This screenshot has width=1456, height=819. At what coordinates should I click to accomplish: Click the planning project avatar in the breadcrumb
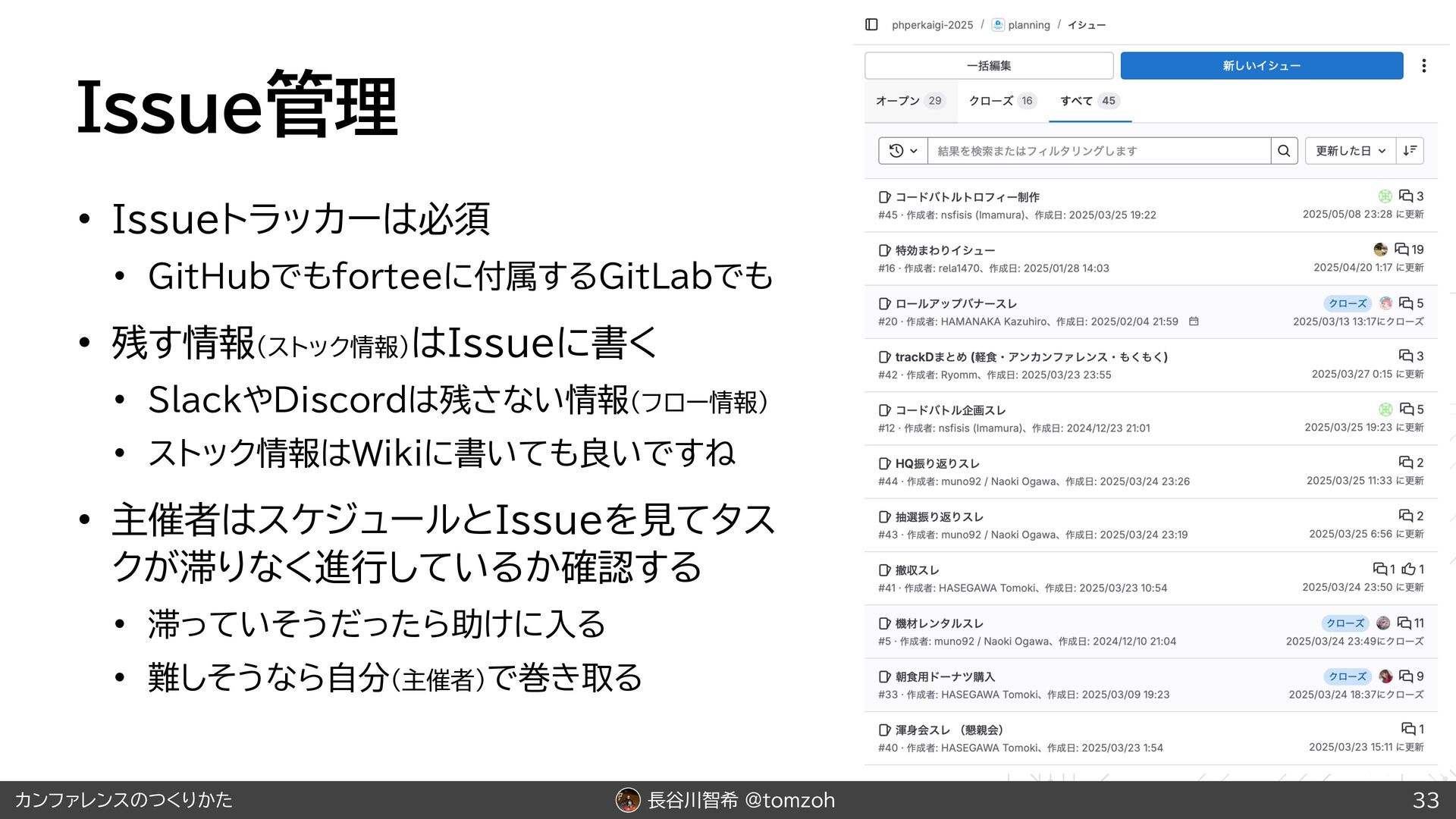(x=998, y=25)
